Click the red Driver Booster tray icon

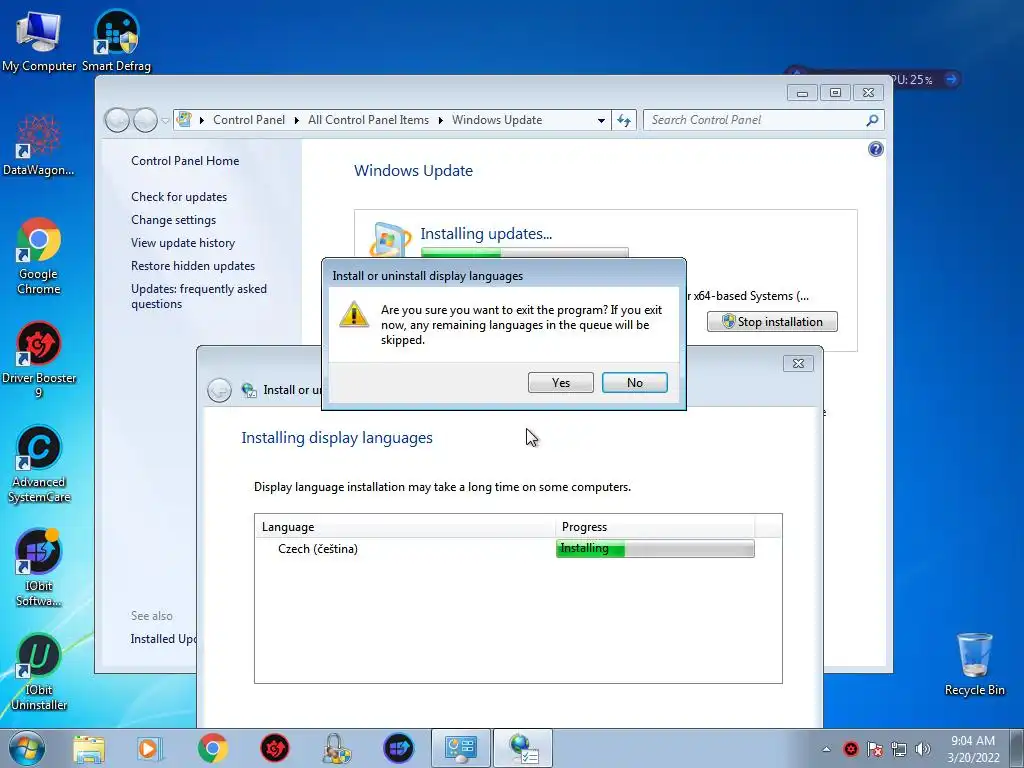click(850, 749)
